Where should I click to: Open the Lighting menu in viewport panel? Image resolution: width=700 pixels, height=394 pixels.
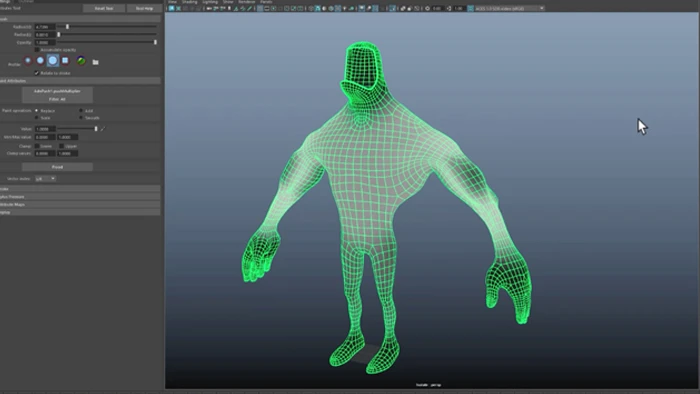tap(210, 2)
